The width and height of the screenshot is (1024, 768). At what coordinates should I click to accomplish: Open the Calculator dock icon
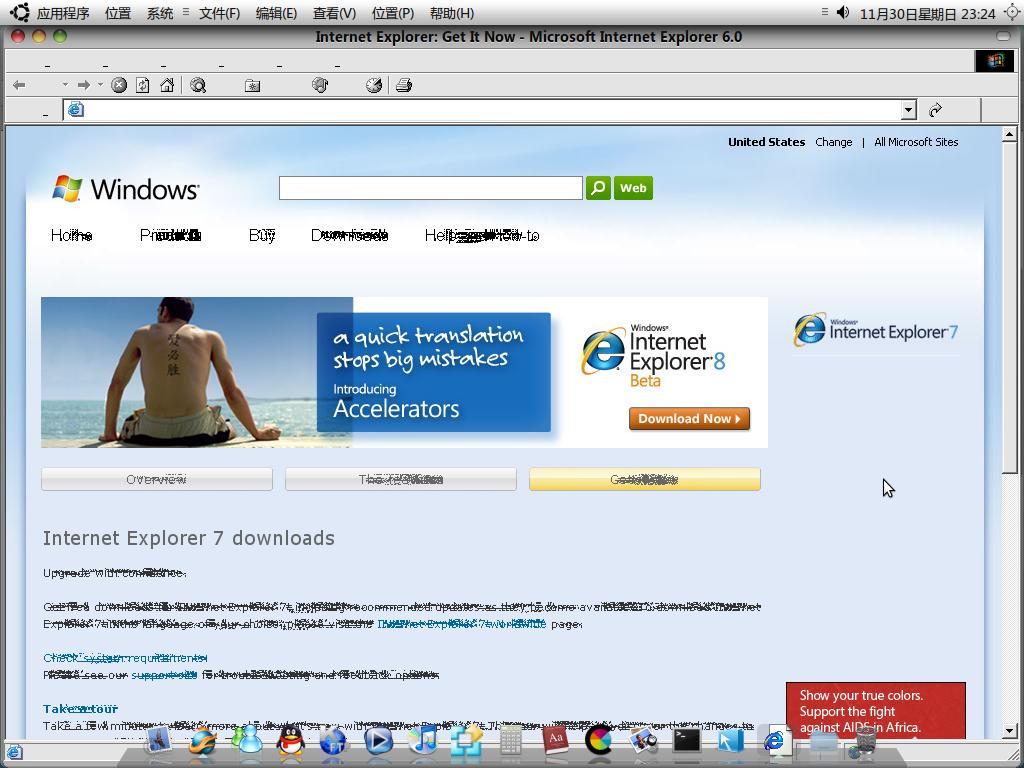[511, 741]
